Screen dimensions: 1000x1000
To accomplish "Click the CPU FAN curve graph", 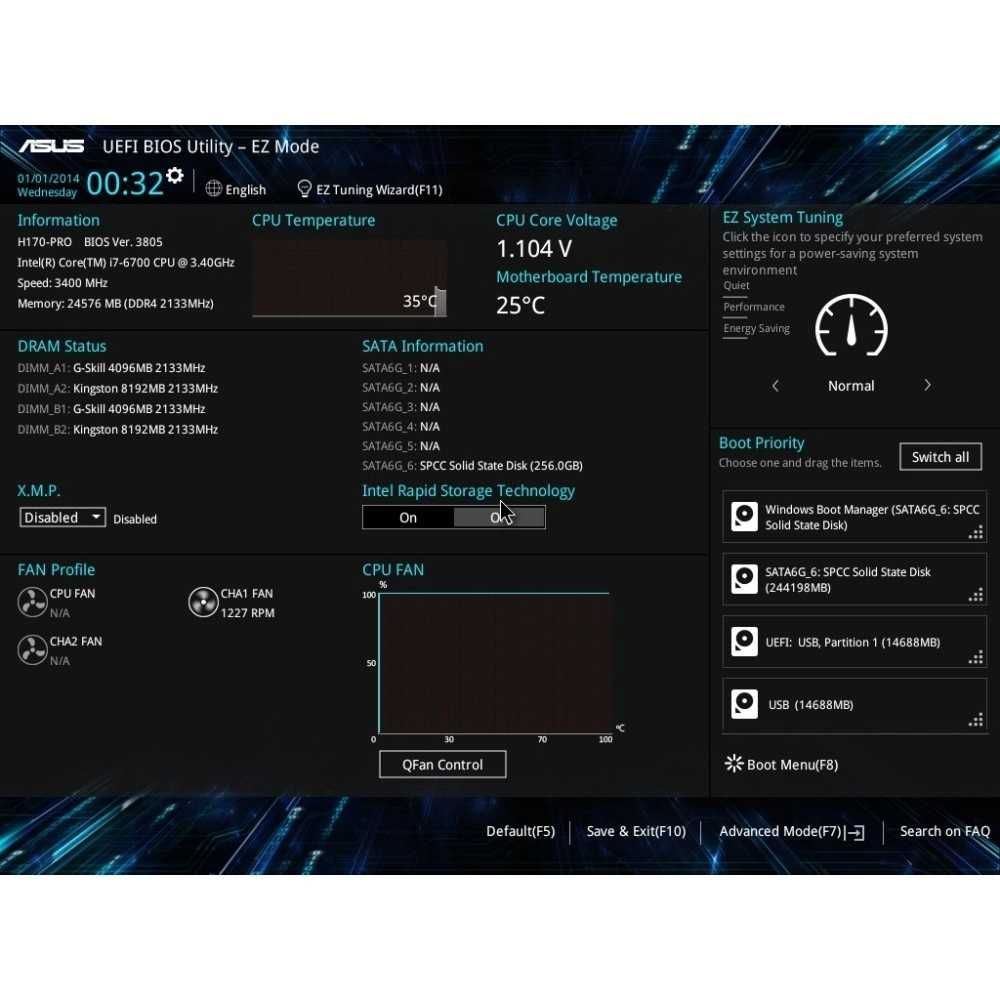I will tap(494, 663).
